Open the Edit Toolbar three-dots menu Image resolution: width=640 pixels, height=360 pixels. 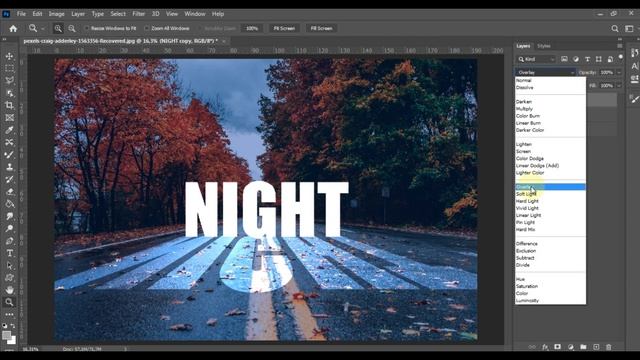click(x=9, y=314)
